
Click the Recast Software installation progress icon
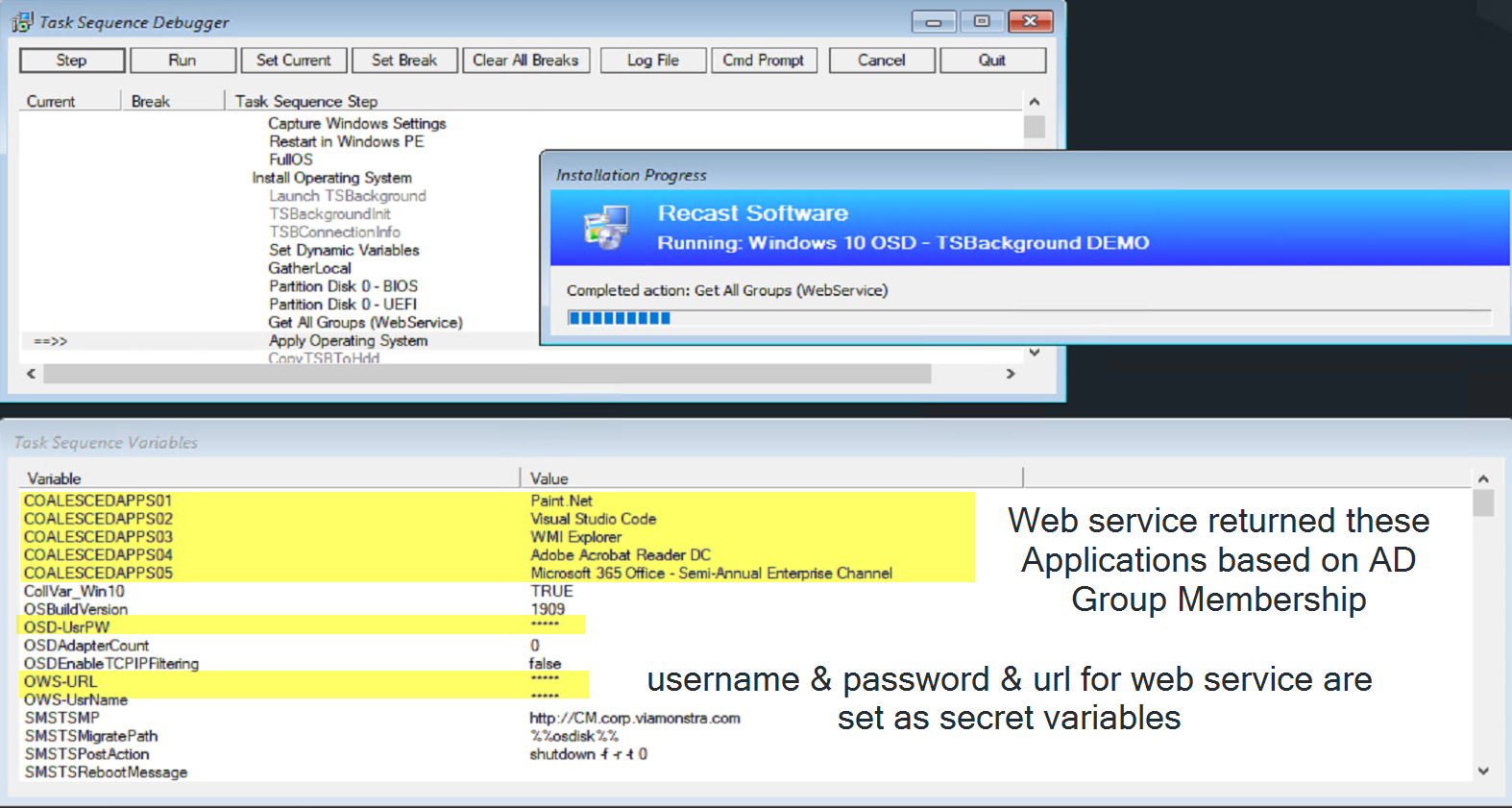click(x=606, y=228)
